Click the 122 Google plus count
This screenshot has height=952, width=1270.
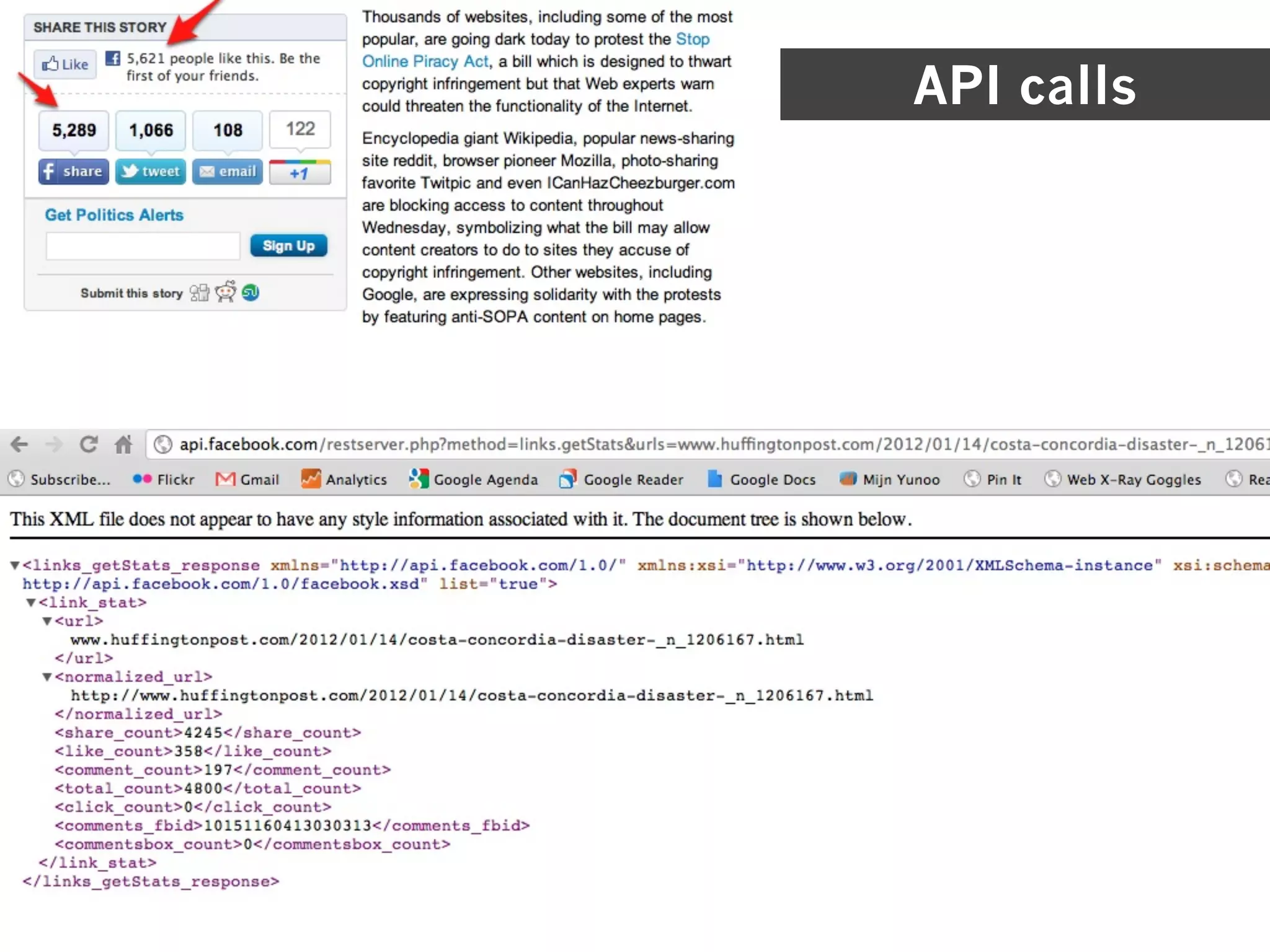(300, 129)
